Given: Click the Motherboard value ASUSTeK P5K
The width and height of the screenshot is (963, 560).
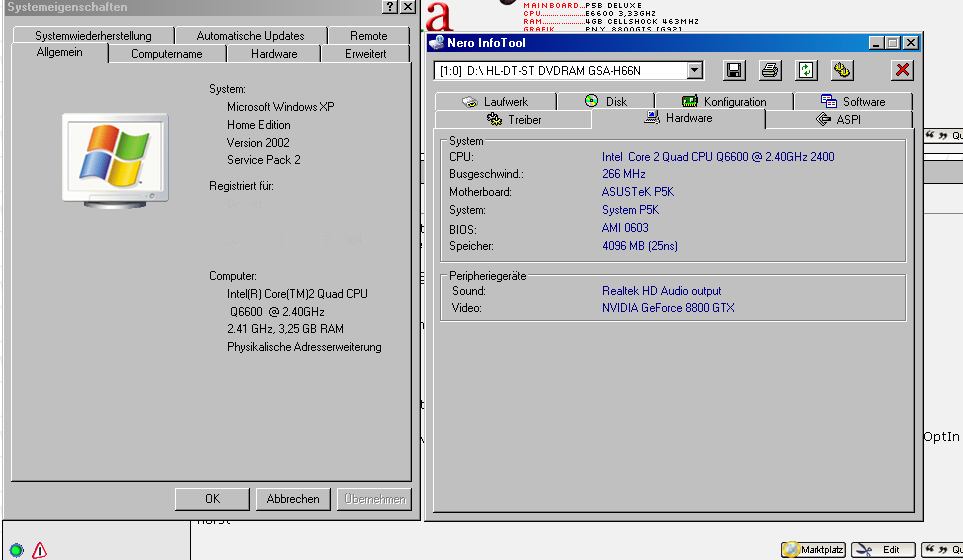Looking at the screenshot, I should tap(637, 192).
